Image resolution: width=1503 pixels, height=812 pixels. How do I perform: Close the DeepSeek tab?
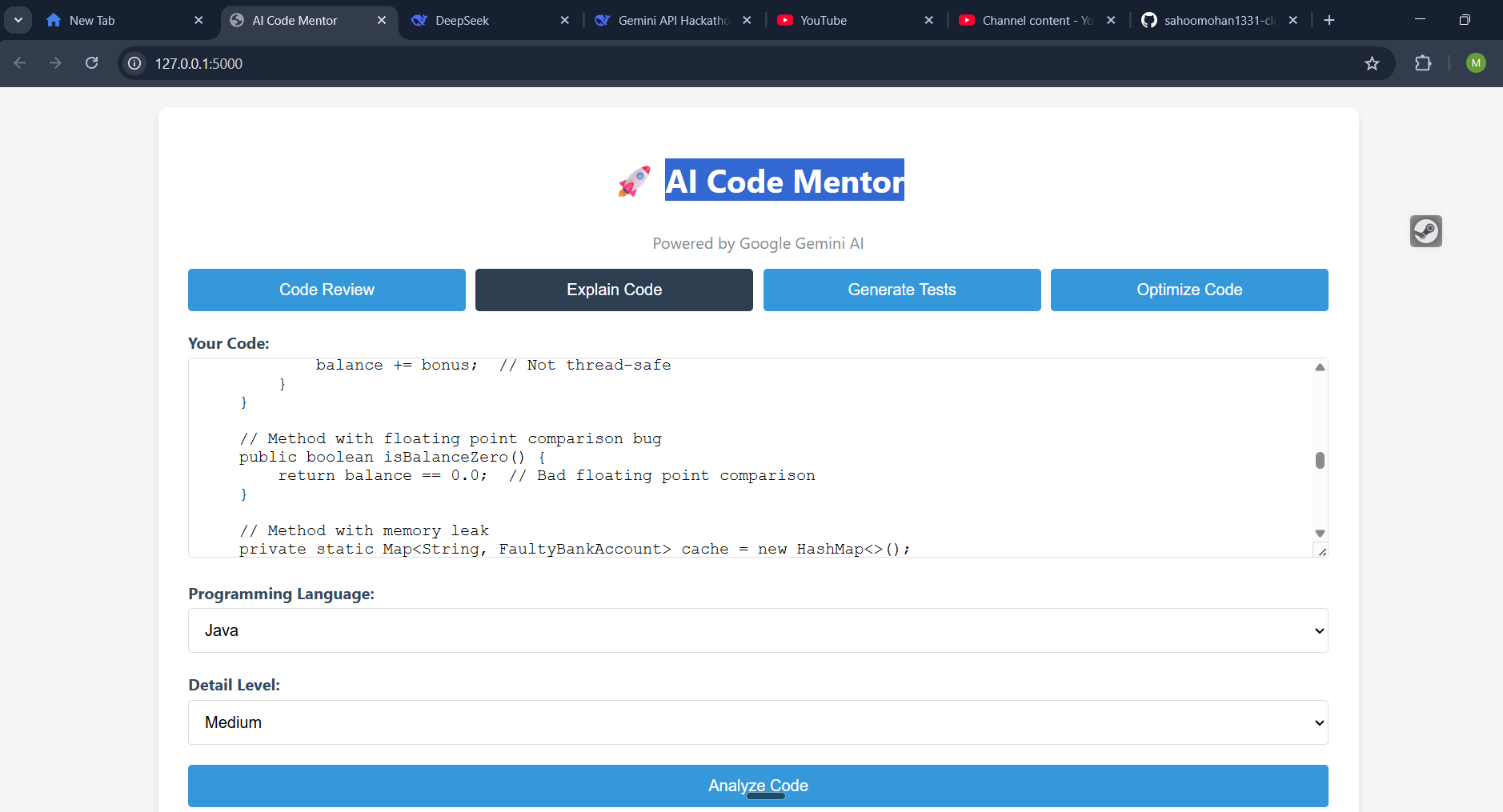[x=565, y=20]
